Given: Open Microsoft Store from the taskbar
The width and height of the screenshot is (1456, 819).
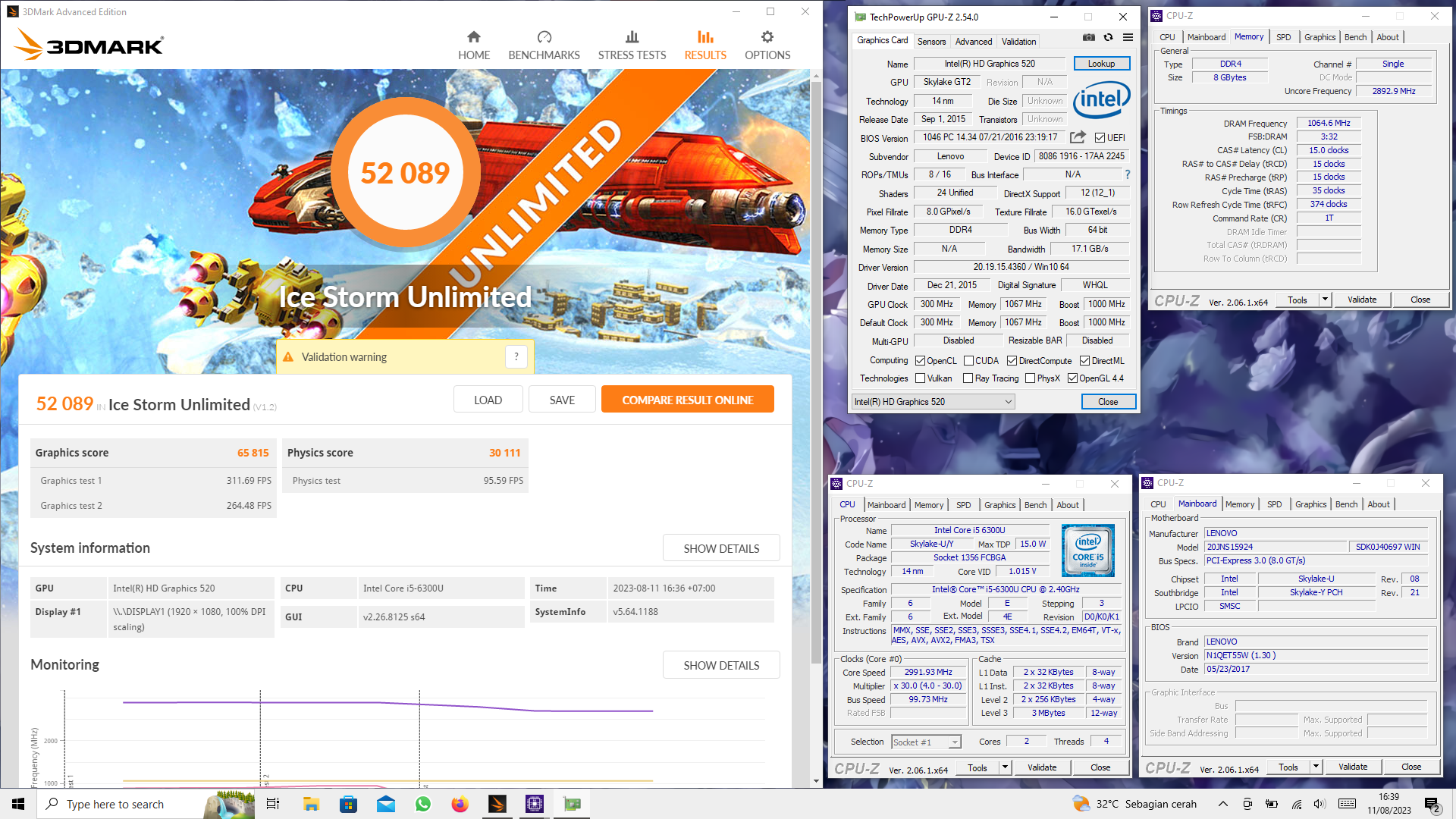Looking at the screenshot, I should coord(348,804).
